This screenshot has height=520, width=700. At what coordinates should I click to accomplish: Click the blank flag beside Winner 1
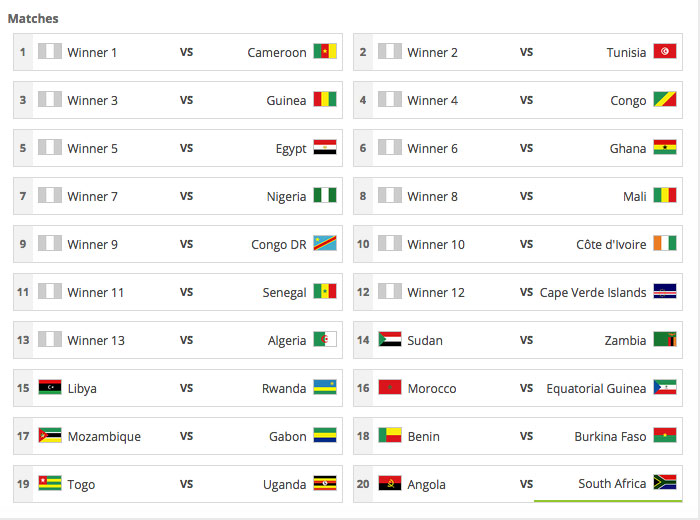(x=50, y=52)
